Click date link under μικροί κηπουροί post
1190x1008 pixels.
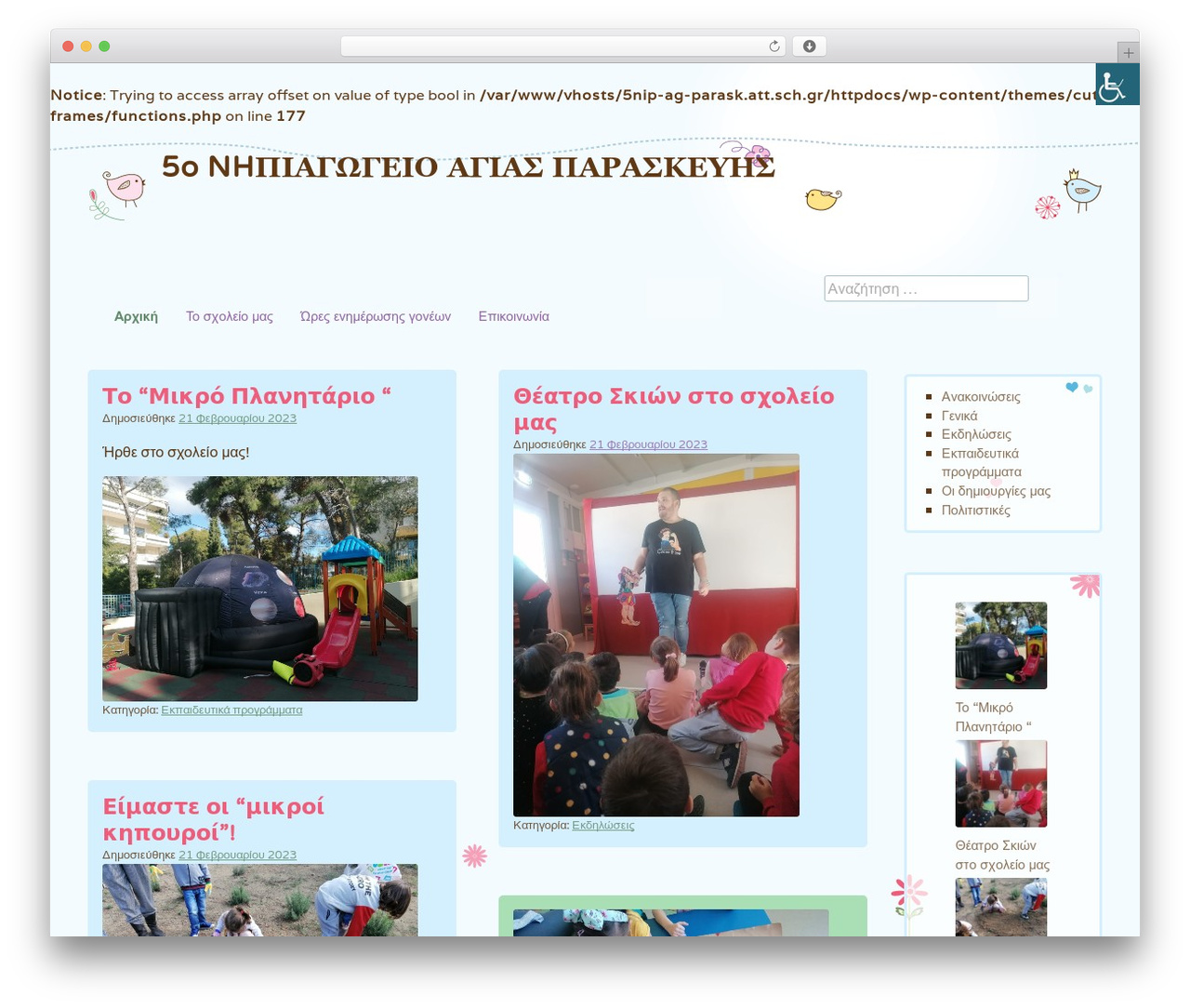tap(237, 855)
